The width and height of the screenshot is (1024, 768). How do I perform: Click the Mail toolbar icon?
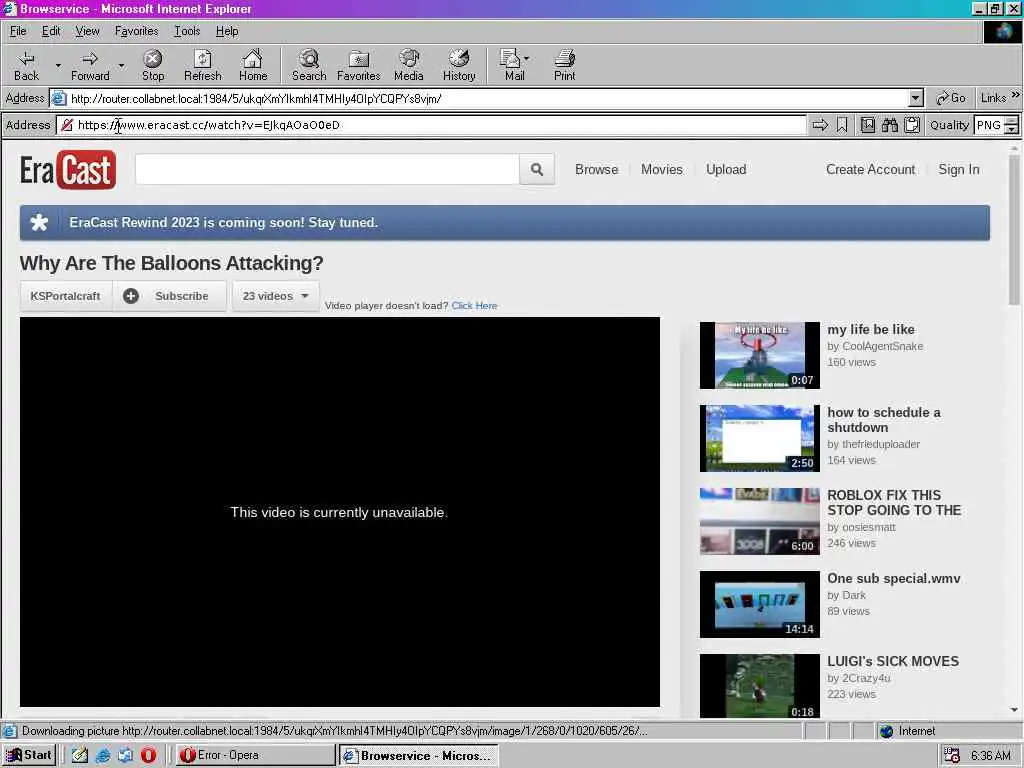[510, 65]
